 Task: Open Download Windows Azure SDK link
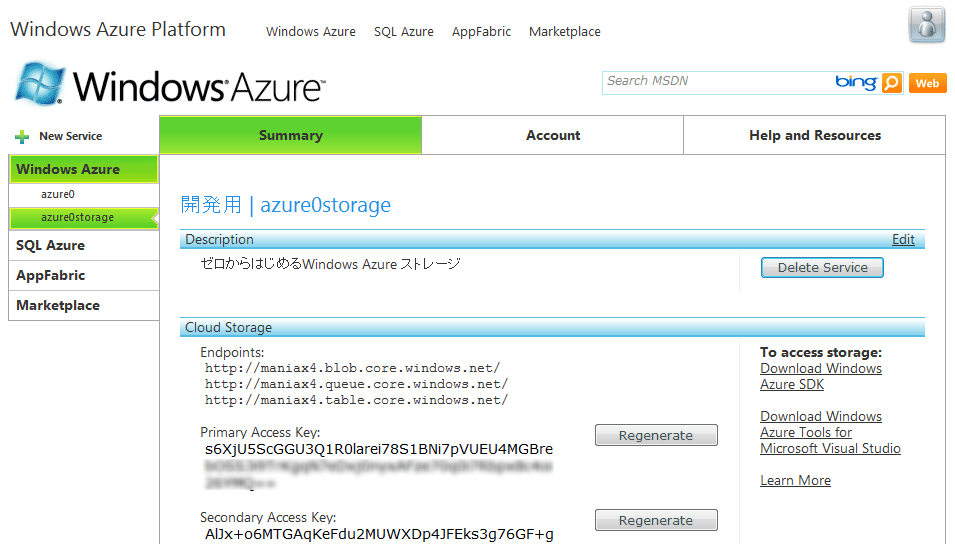pyautogui.click(x=820, y=376)
